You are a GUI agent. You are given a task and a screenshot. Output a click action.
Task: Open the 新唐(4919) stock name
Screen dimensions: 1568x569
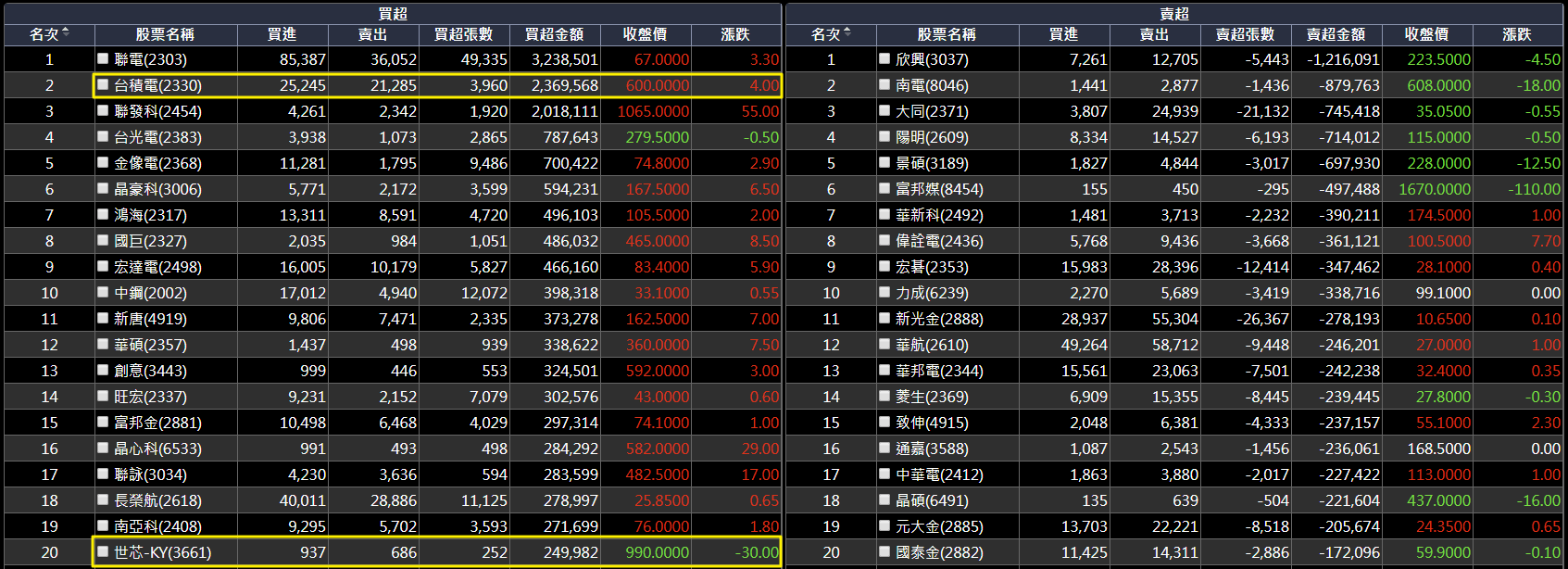[x=150, y=319]
